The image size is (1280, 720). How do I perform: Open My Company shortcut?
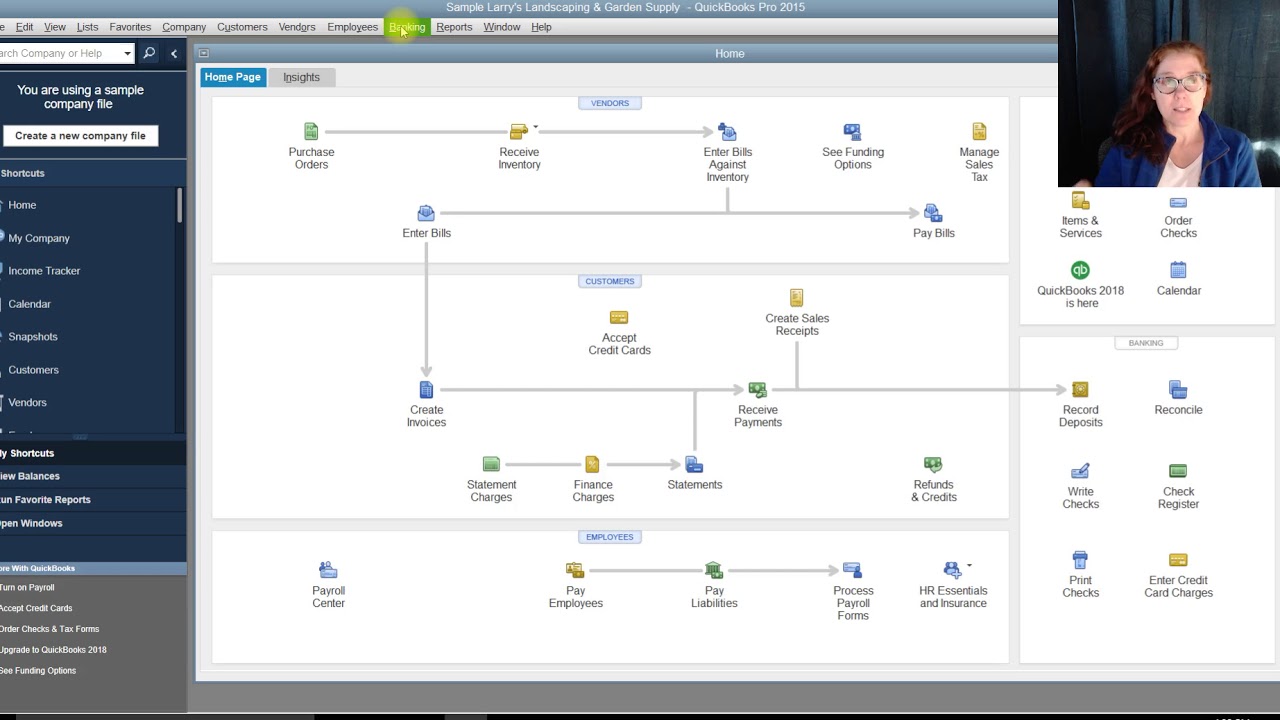[x=39, y=238]
